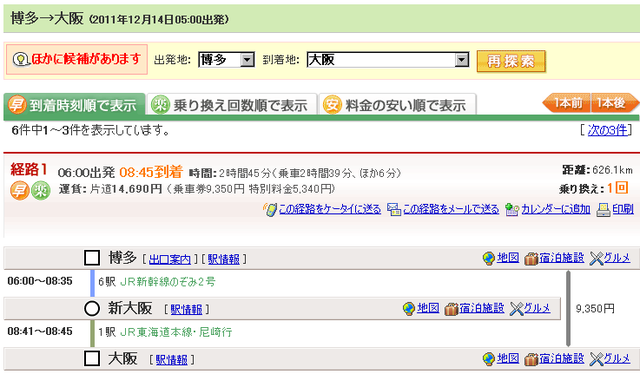Open 宿泊施設 link in 新大阪 row
640x374 pixels.
pos(482,308)
